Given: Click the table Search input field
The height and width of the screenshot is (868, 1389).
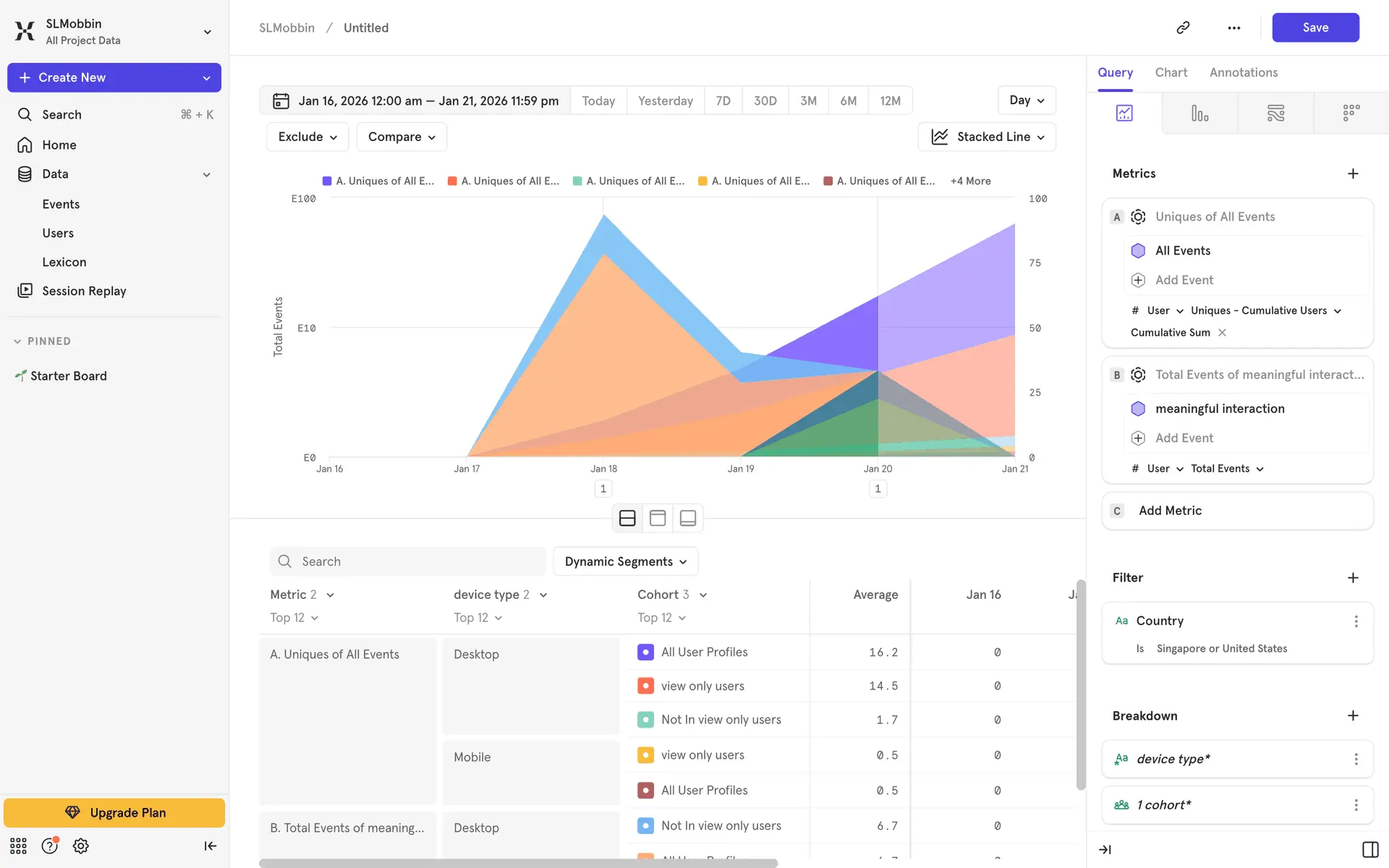Looking at the screenshot, I should 407,561.
